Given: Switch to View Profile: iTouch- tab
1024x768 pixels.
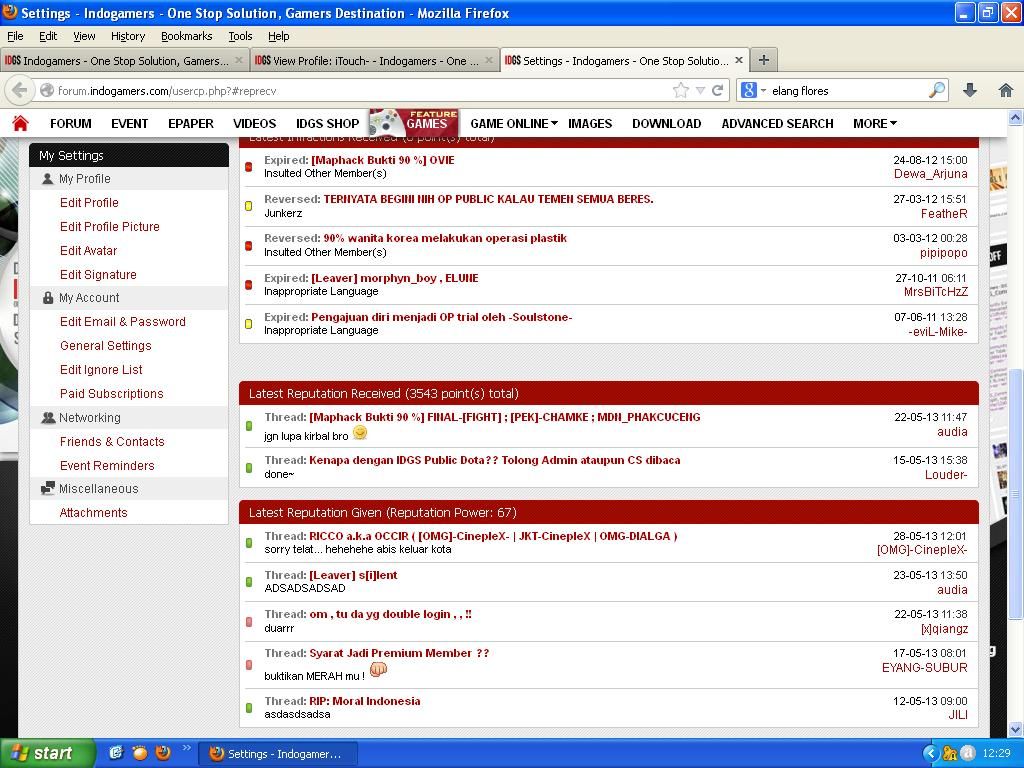Looking at the screenshot, I should pos(374,60).
